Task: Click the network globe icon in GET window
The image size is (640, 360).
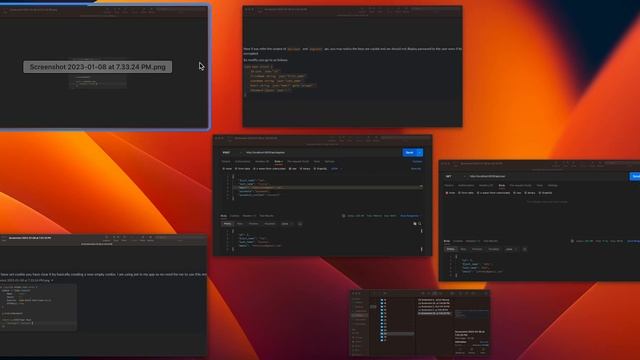Action: pos(572,241)
